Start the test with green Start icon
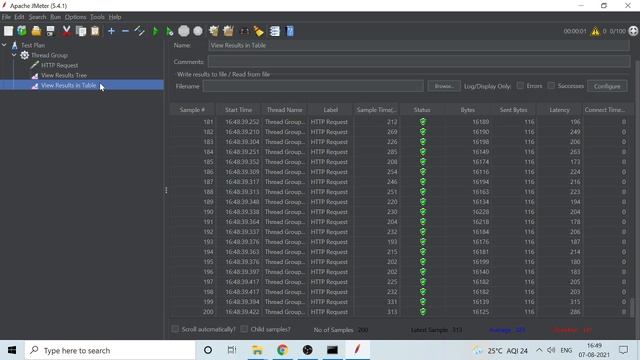Image resolution: width=640 pixels, height=360 pixels. tap(155, 31)
